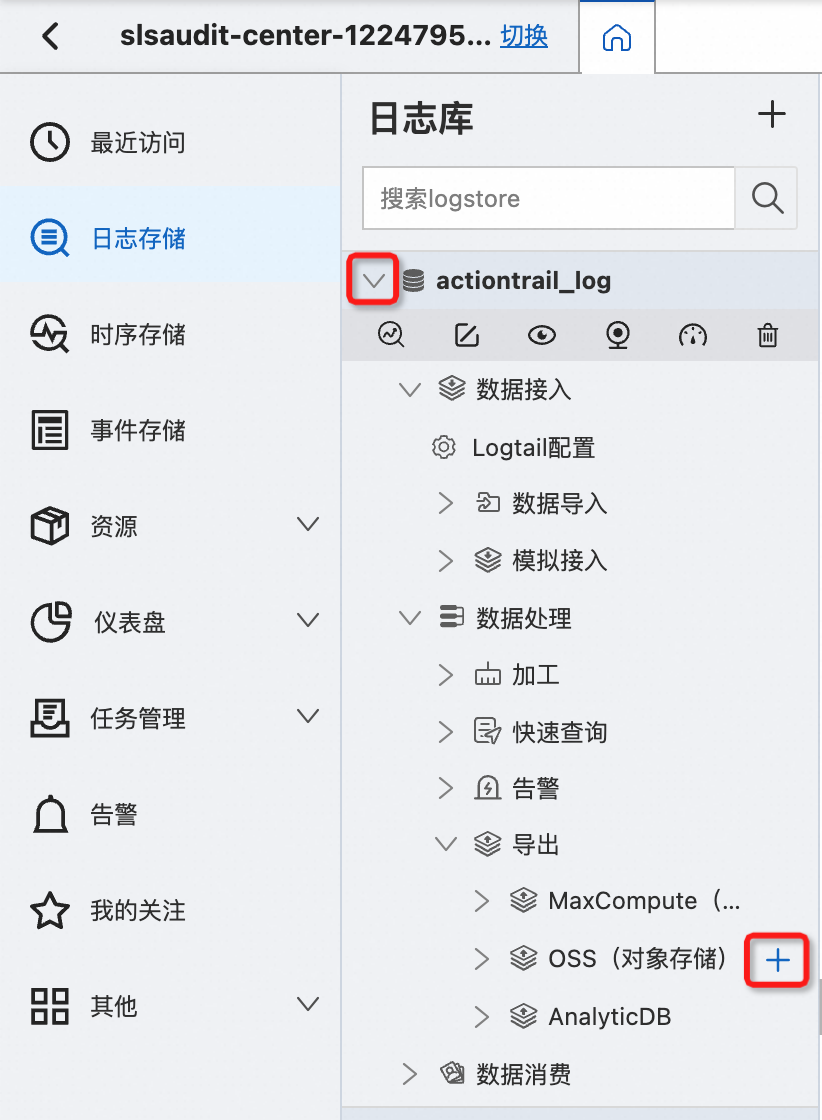Select Logtail配置 tree item

[533, 448]
